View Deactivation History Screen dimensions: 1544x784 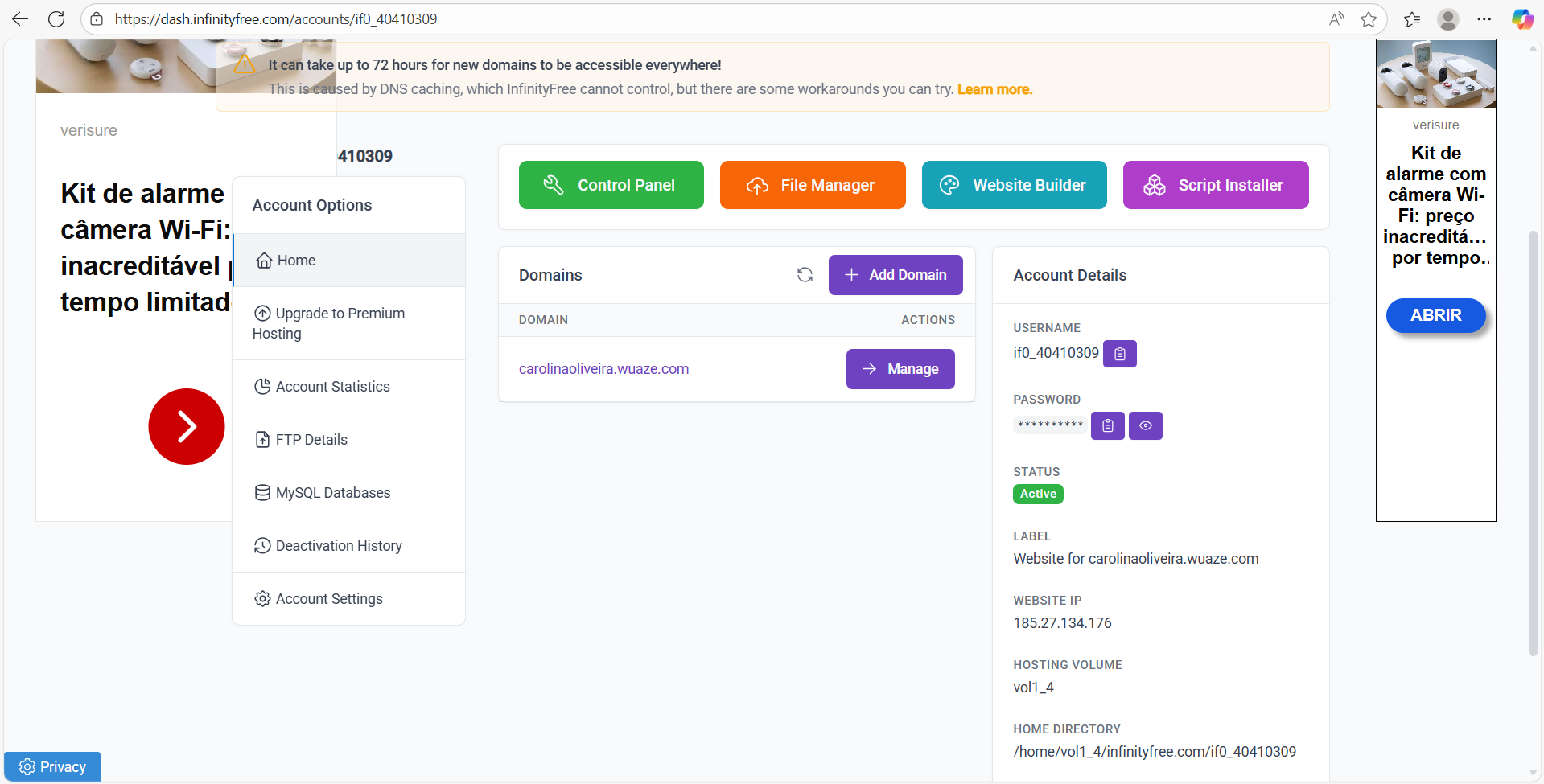[x=338, y=546]
